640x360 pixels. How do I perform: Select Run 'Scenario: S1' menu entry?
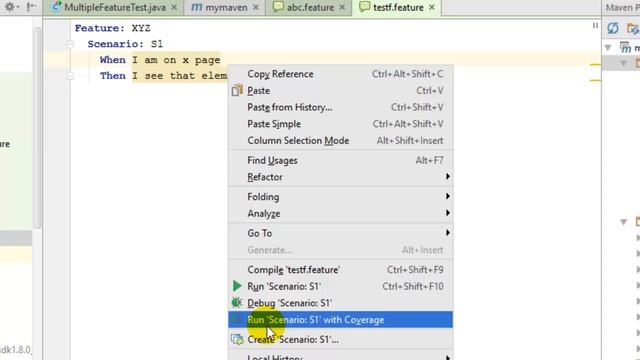(340, 287)
